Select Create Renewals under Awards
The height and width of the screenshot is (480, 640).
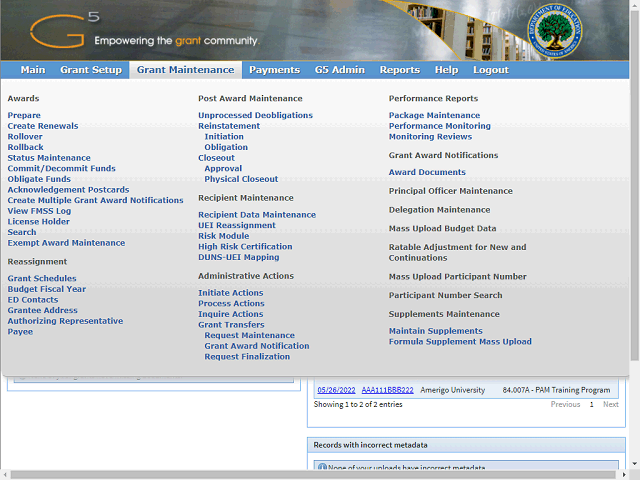point(42,126)
